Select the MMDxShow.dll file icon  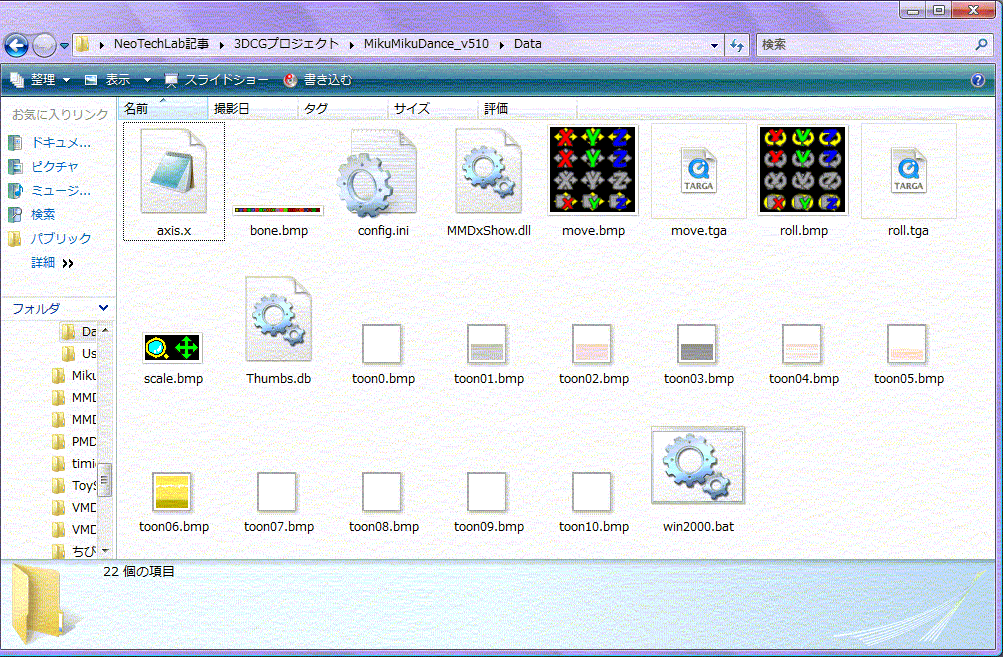[x=488, y=171]
